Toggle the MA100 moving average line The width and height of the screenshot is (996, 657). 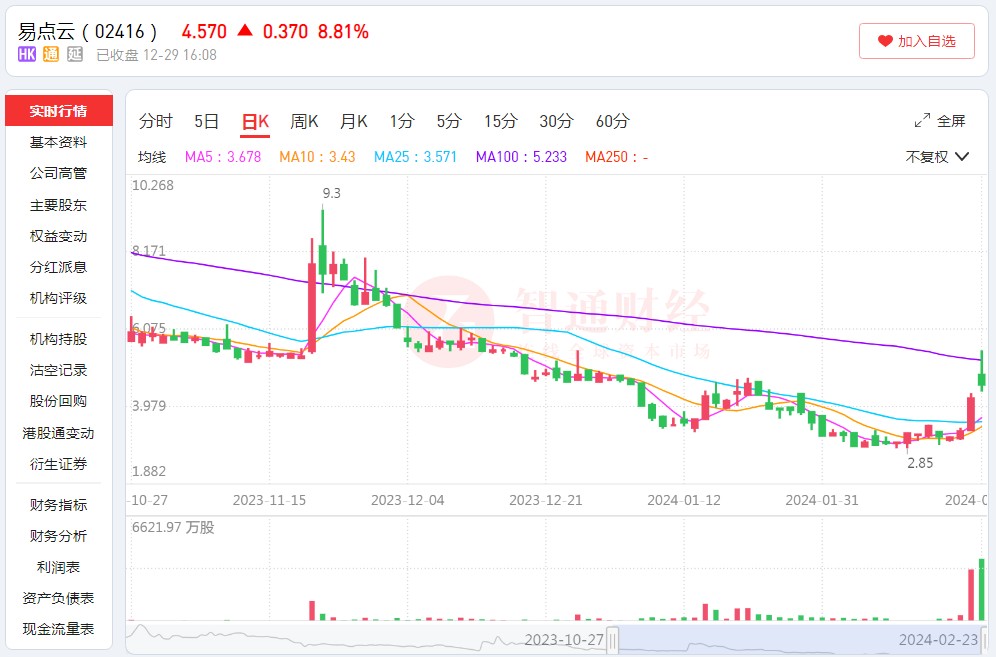click(x=521, y=157)
